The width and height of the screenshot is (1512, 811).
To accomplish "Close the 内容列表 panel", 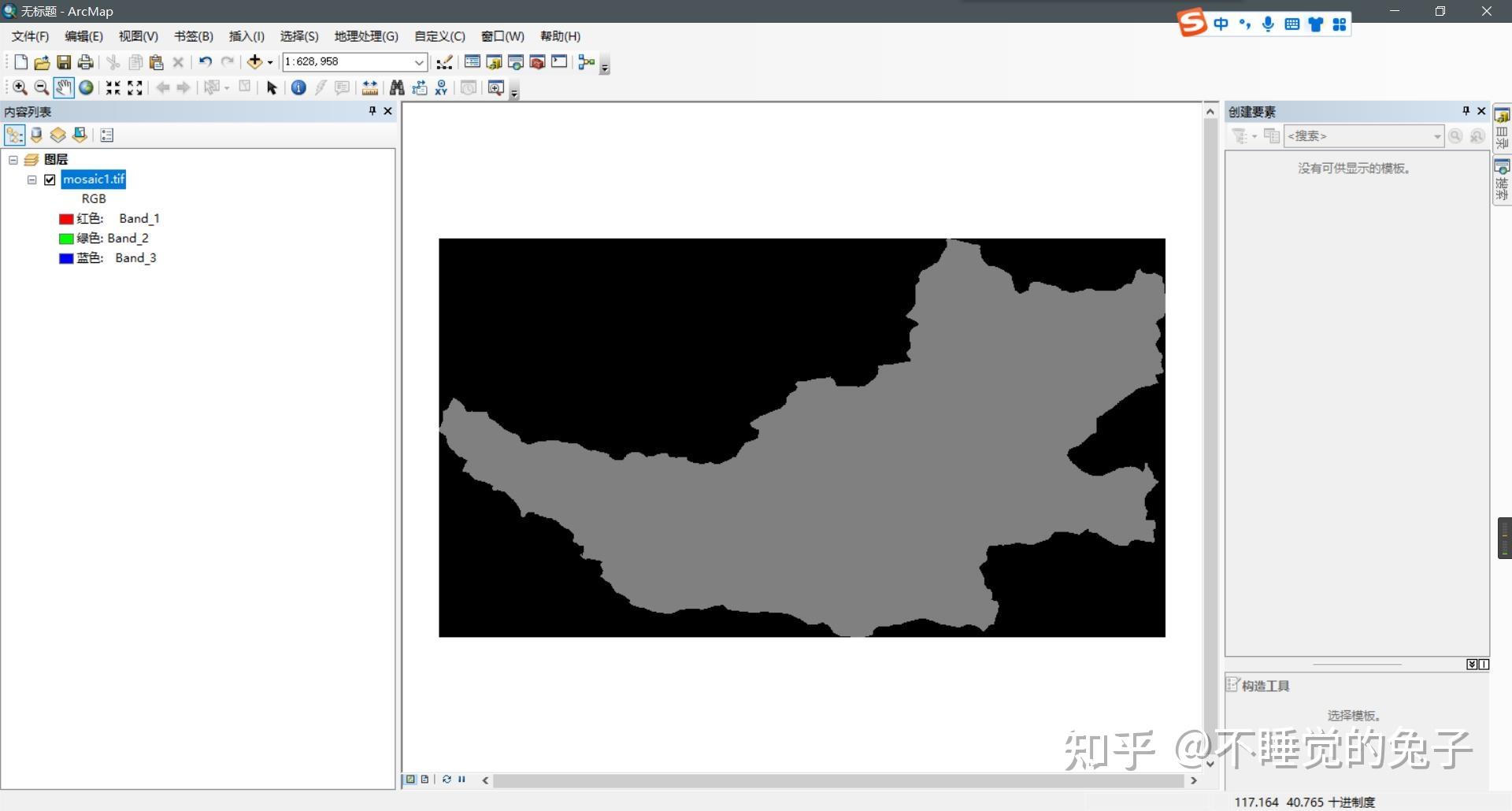I will click(387, 111).
